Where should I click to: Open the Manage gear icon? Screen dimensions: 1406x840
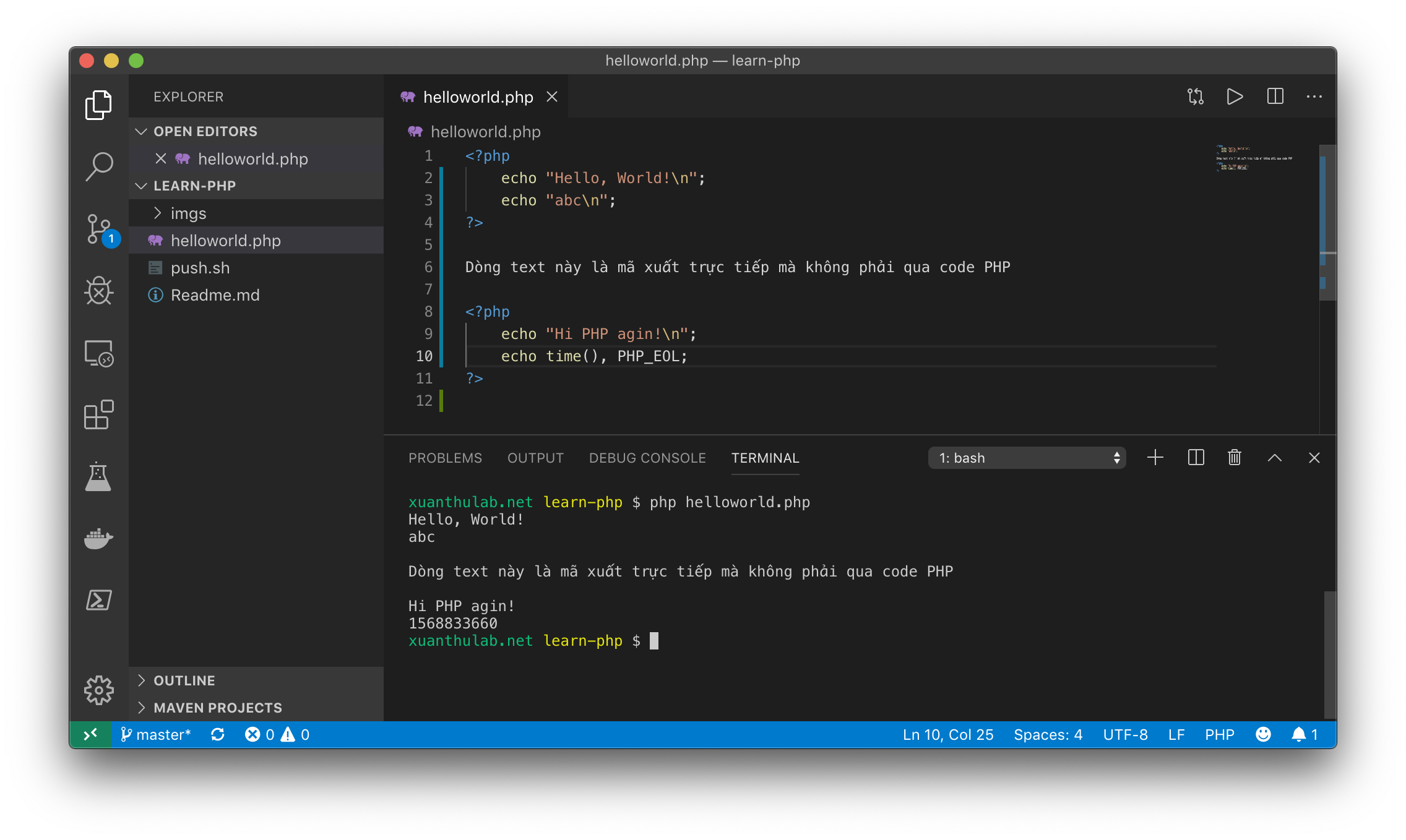click(x=98, y=690)
